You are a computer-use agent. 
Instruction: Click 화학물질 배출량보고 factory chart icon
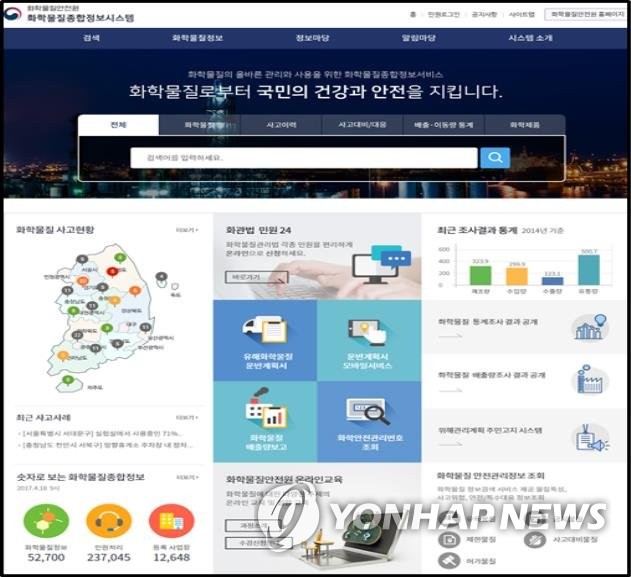[x=265, y=411]
